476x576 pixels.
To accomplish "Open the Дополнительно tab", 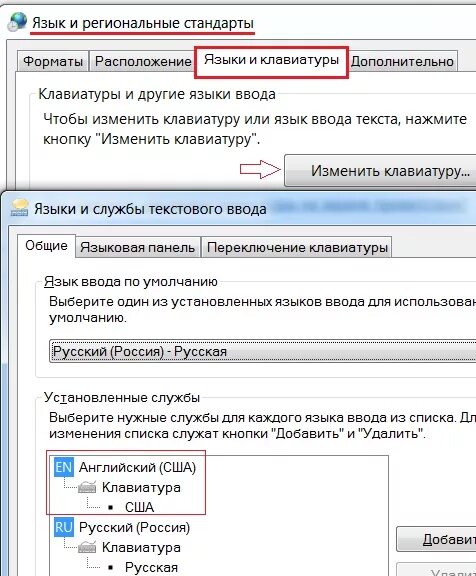I will click(x=402, y=61).
